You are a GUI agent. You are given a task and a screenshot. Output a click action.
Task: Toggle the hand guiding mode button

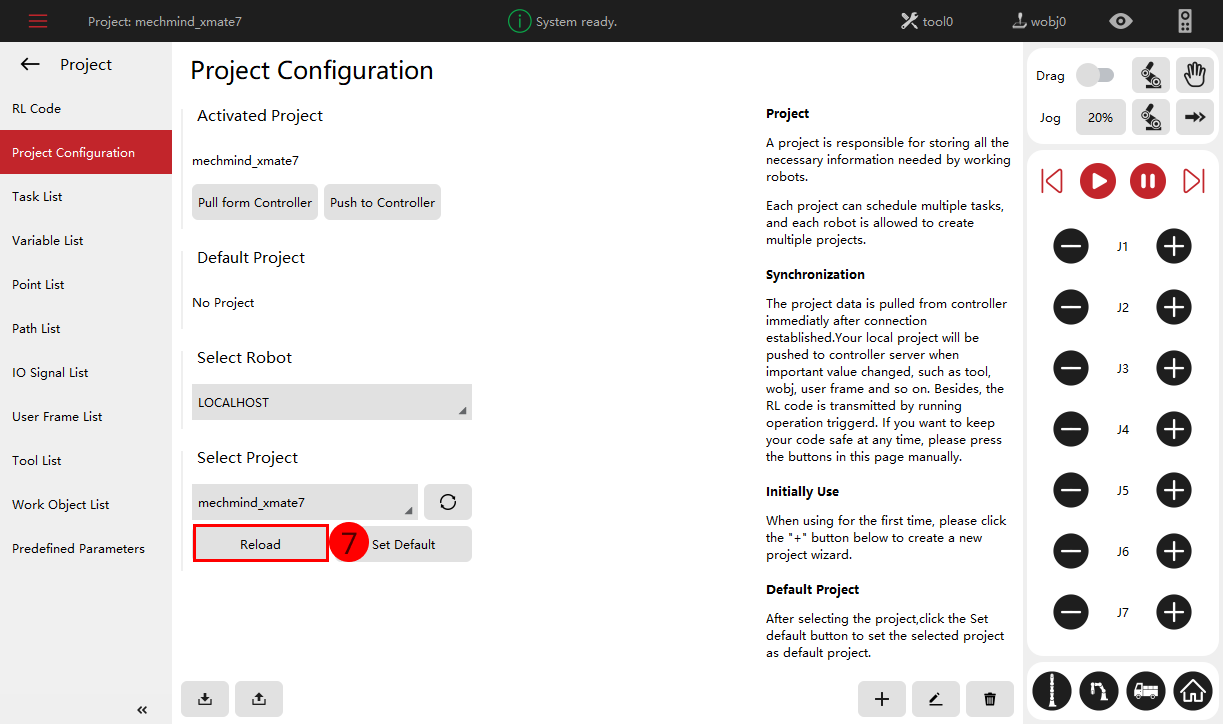coord(1193,75)
